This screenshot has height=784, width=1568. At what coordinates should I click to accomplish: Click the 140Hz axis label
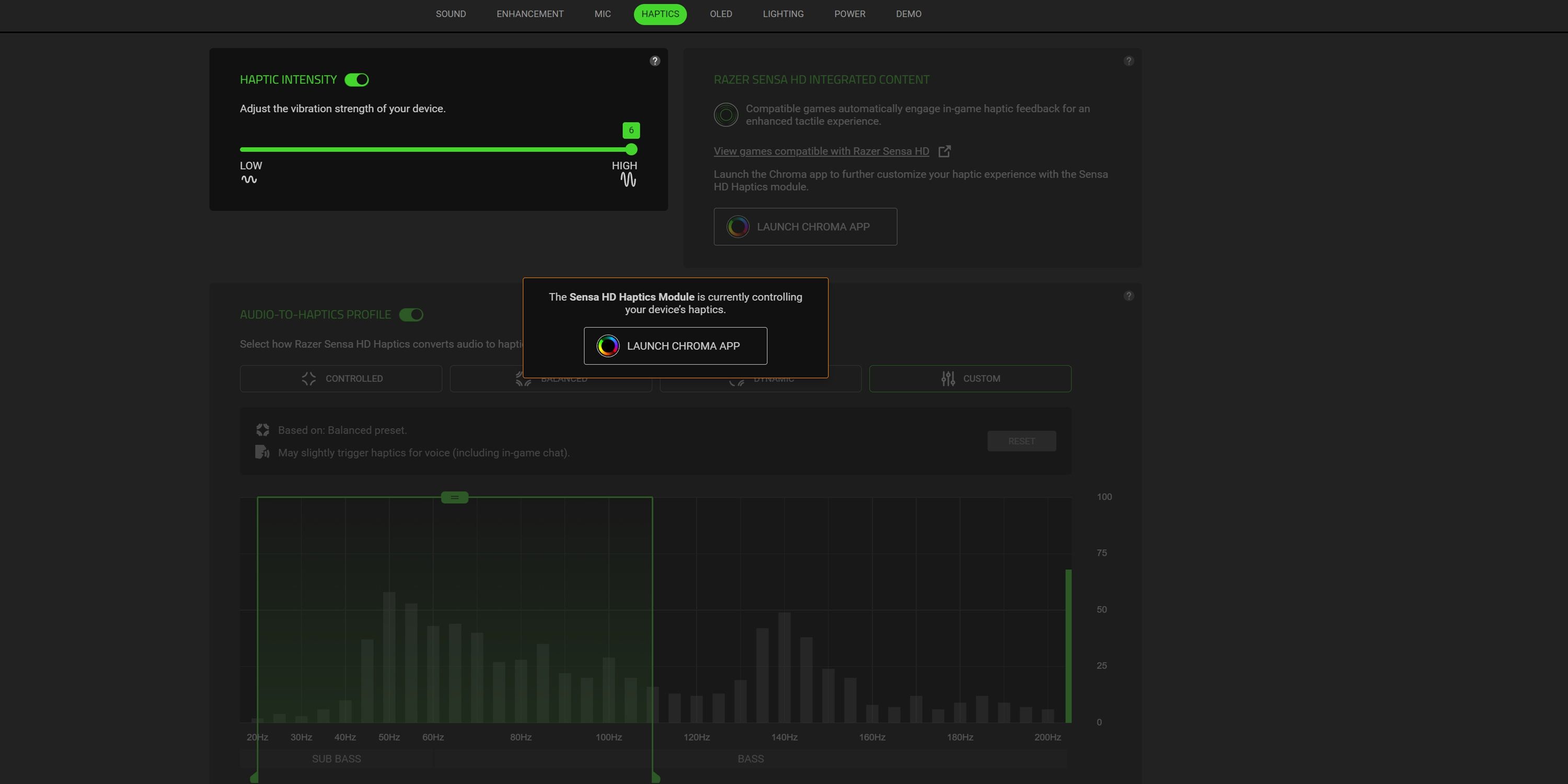[x=784, y=737]
